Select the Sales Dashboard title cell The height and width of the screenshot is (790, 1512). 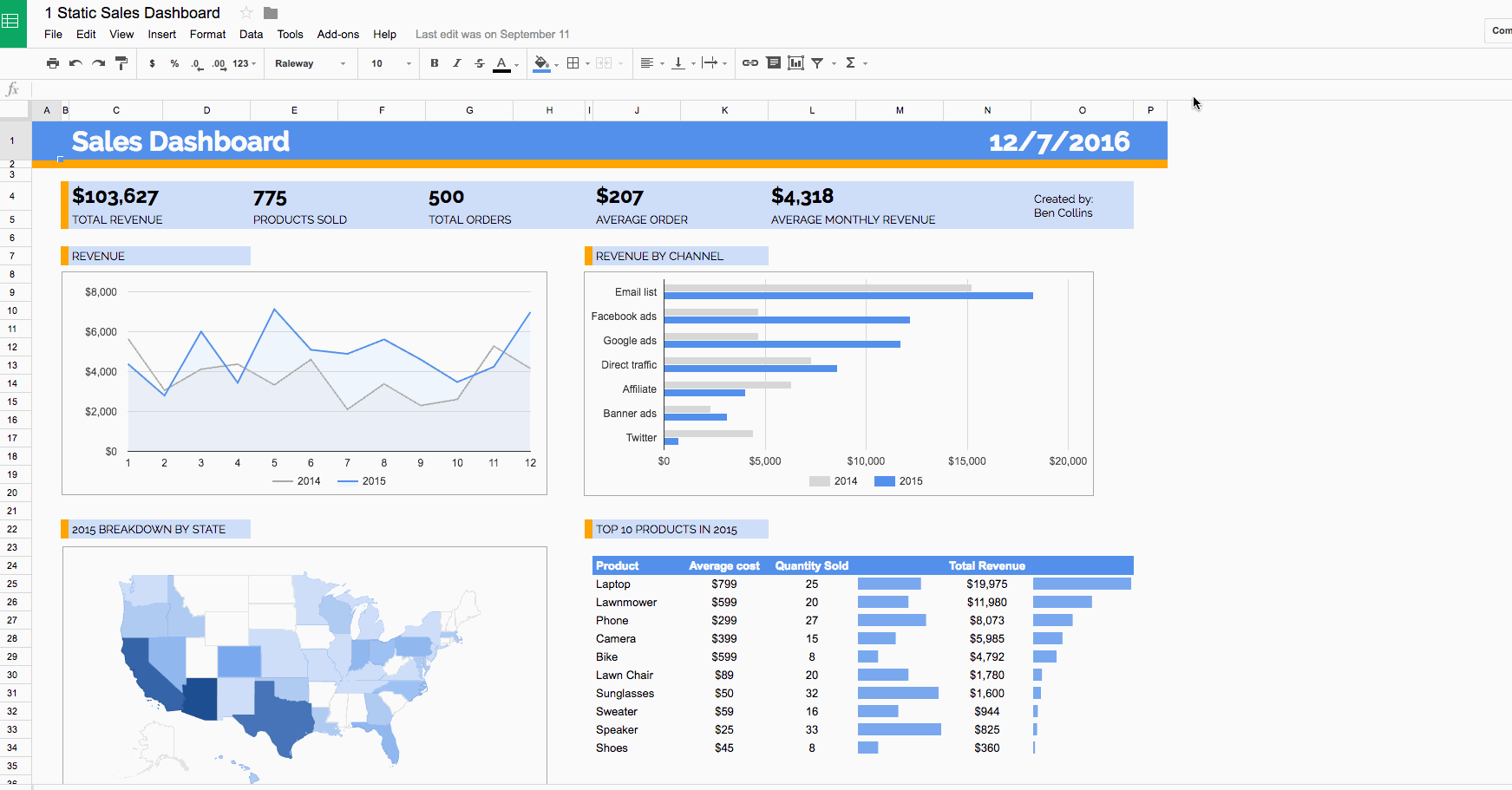coord(180,141)
